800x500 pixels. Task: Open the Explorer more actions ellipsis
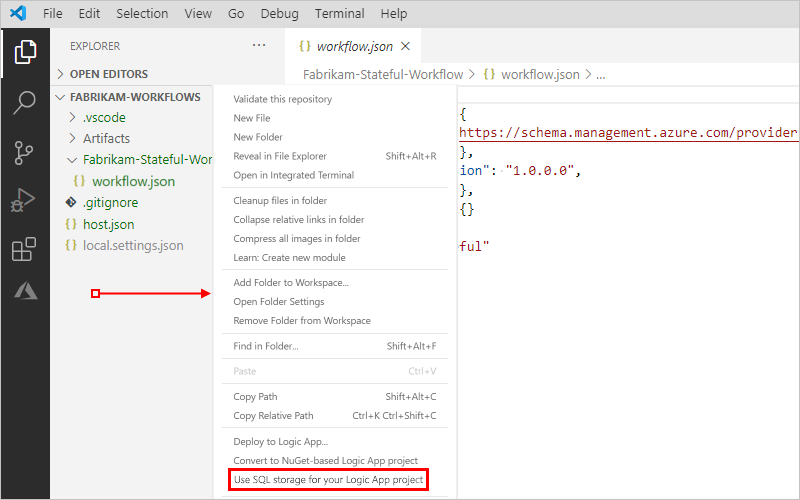click(259, 45)
